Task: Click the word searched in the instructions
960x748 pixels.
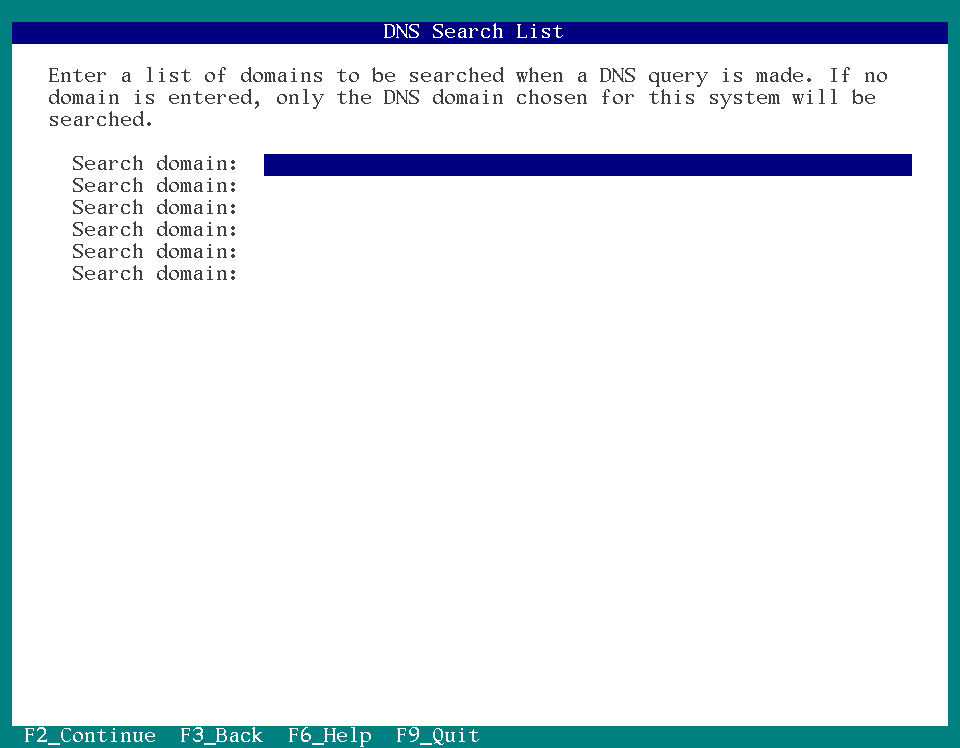Action: (x=457, y=75)
